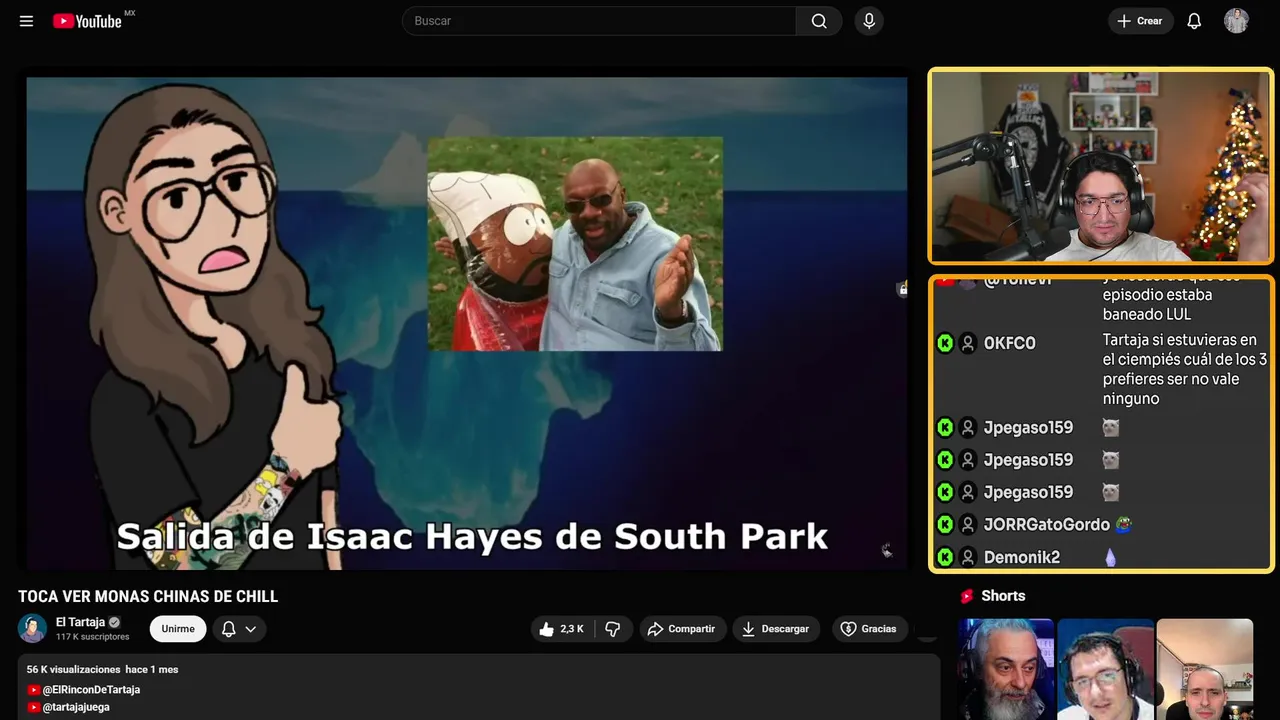Open the El Tartaja channel name link
1280x720 pixels.
(x=80, y=622)
